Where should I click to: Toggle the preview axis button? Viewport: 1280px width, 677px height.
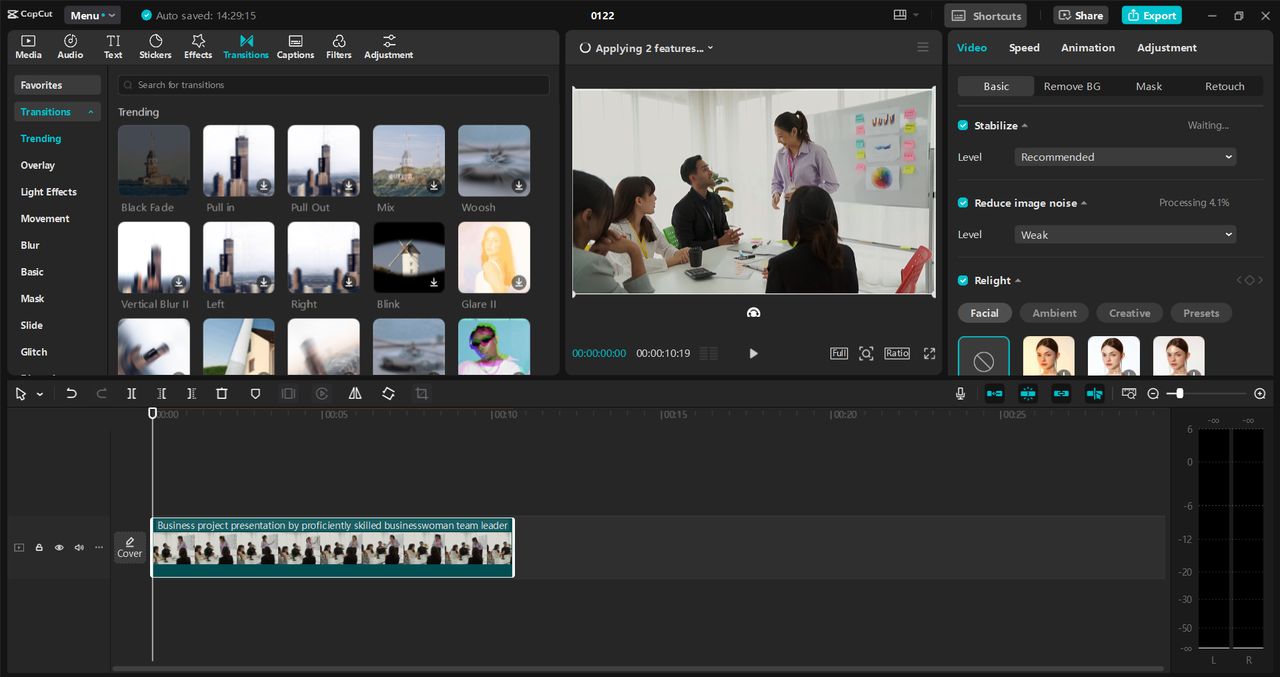click(x=1095, y=394)
